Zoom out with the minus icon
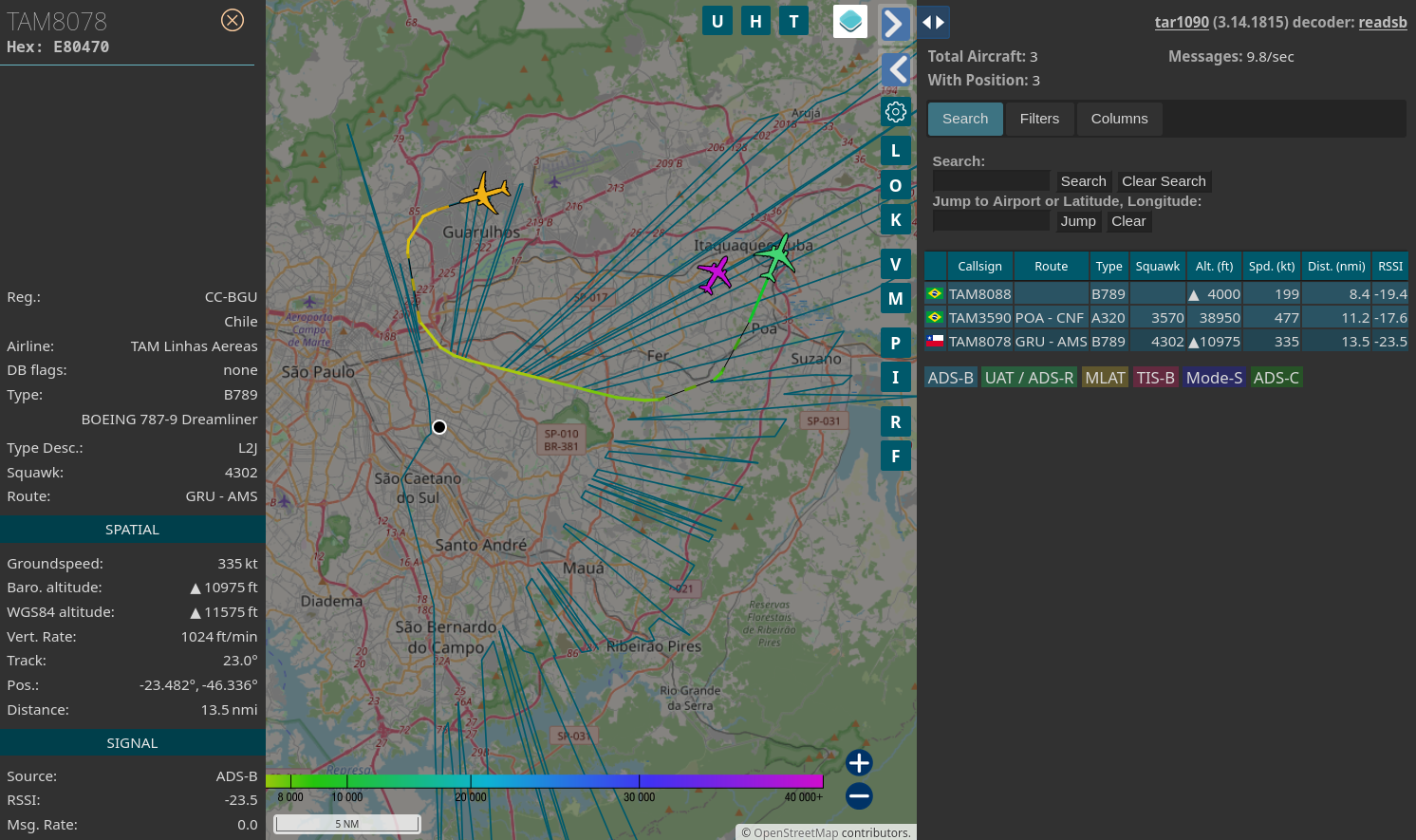Image resolution: width=1416 pixels, height=840 pixels. point(859,795)
